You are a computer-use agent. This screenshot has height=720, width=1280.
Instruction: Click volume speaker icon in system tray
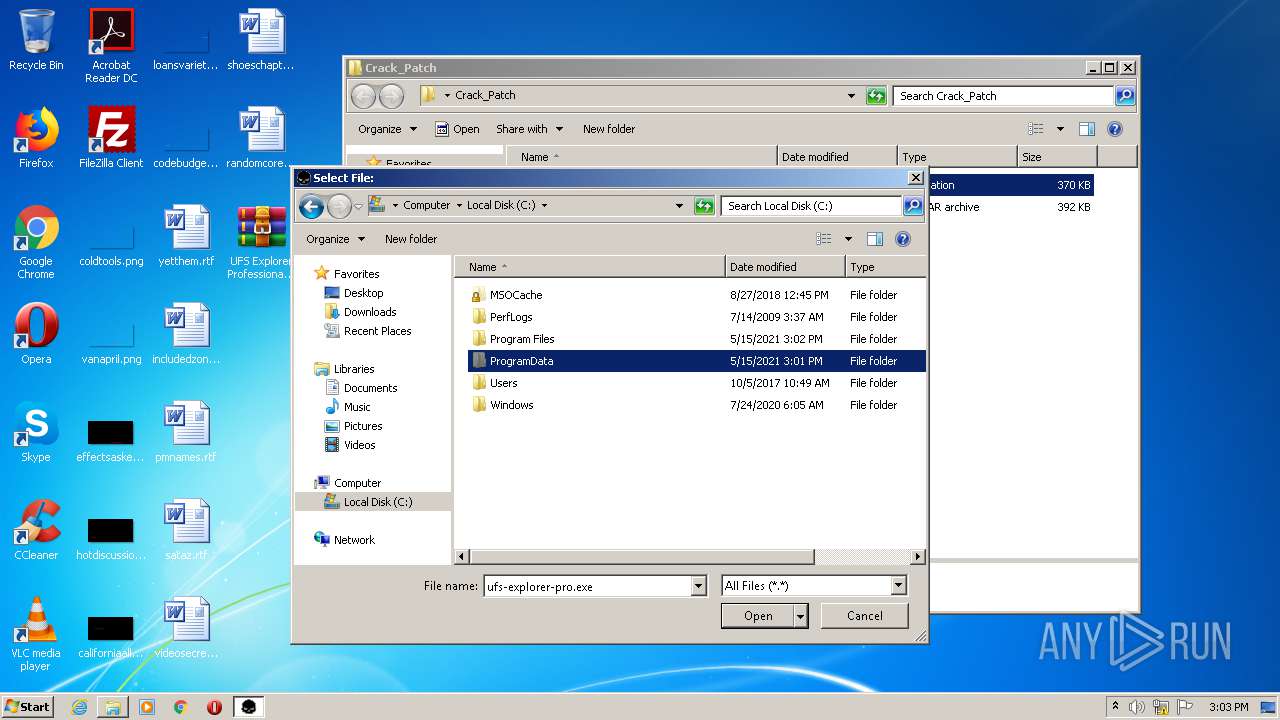(x=1137, y=707)
